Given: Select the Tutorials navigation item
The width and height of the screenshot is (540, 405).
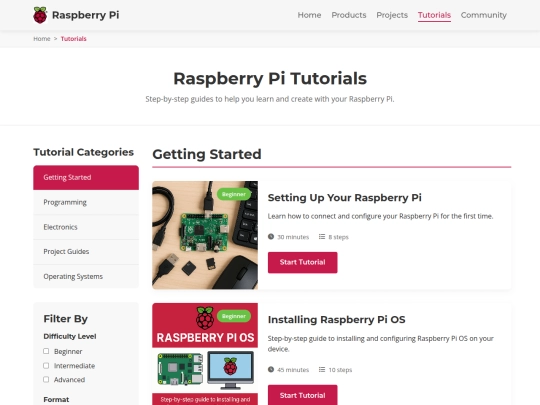Looking at the screenshot, I should (x=434, y=15).
